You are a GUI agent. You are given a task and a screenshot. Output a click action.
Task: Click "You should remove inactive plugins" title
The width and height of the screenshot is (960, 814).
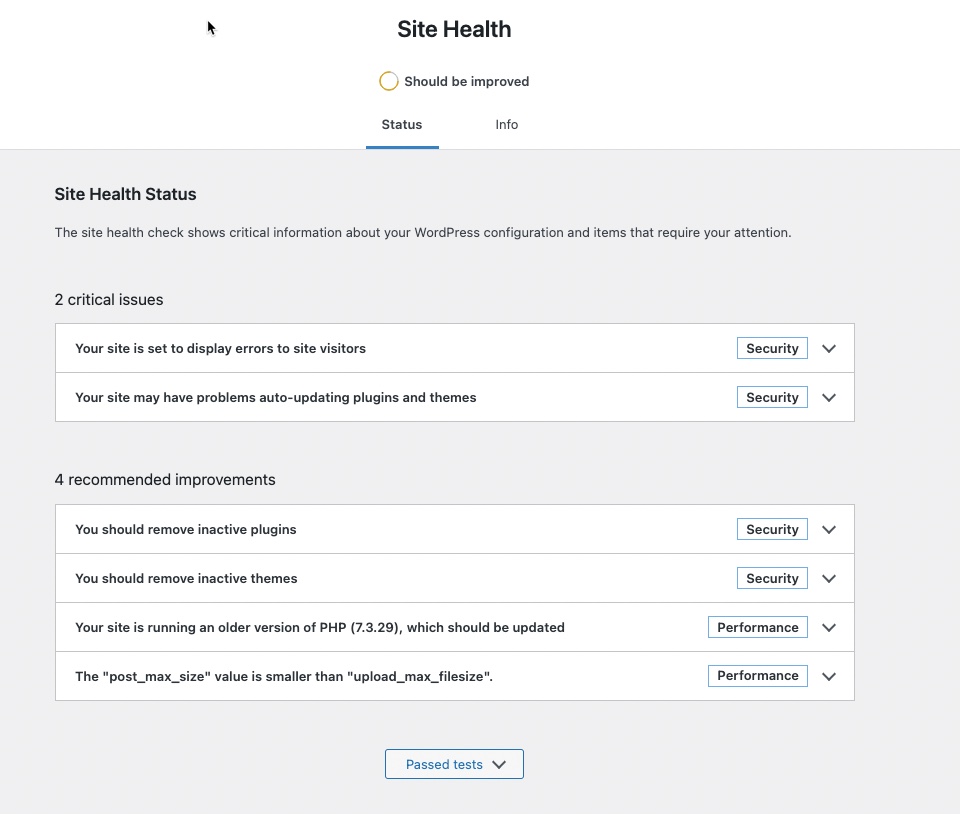pyautogui.click(x=186, y=530)
